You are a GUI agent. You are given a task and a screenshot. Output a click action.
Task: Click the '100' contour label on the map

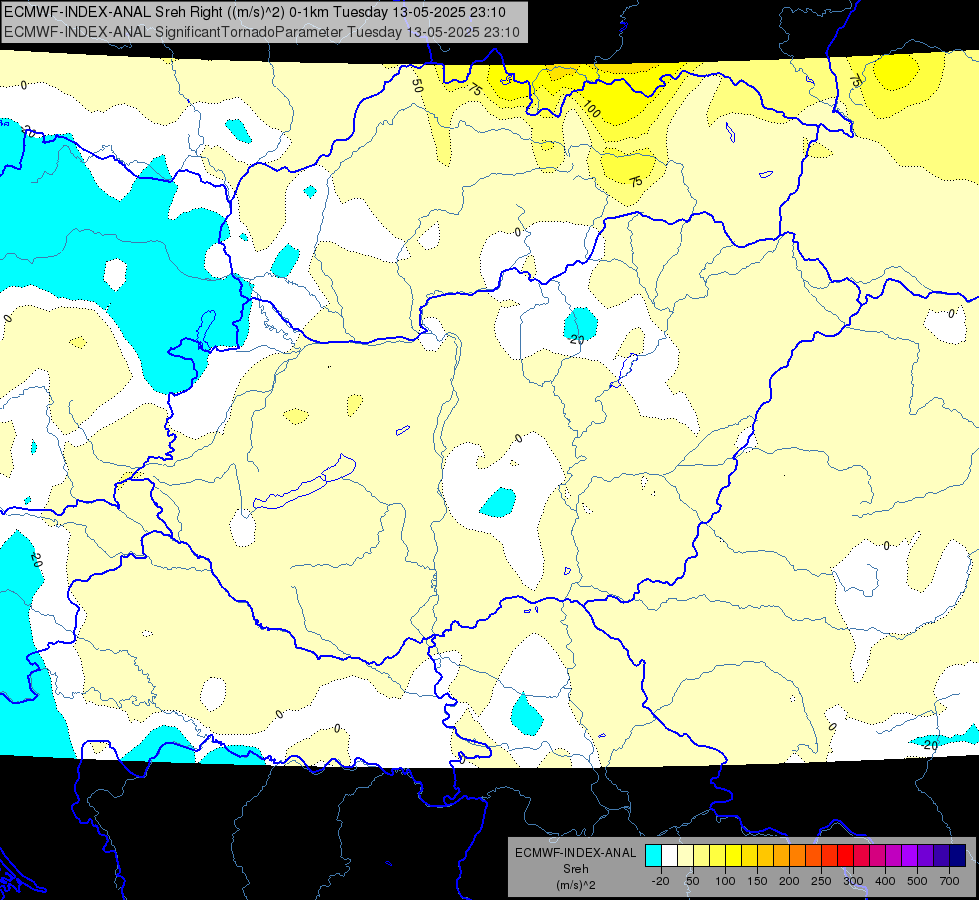click(590, 108)
